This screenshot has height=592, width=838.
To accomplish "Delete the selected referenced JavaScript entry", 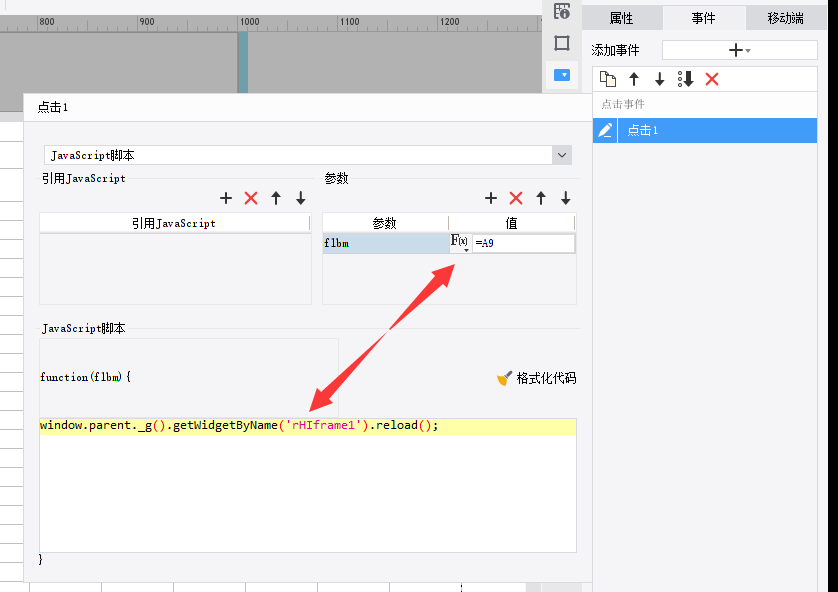I will (251, 198).
